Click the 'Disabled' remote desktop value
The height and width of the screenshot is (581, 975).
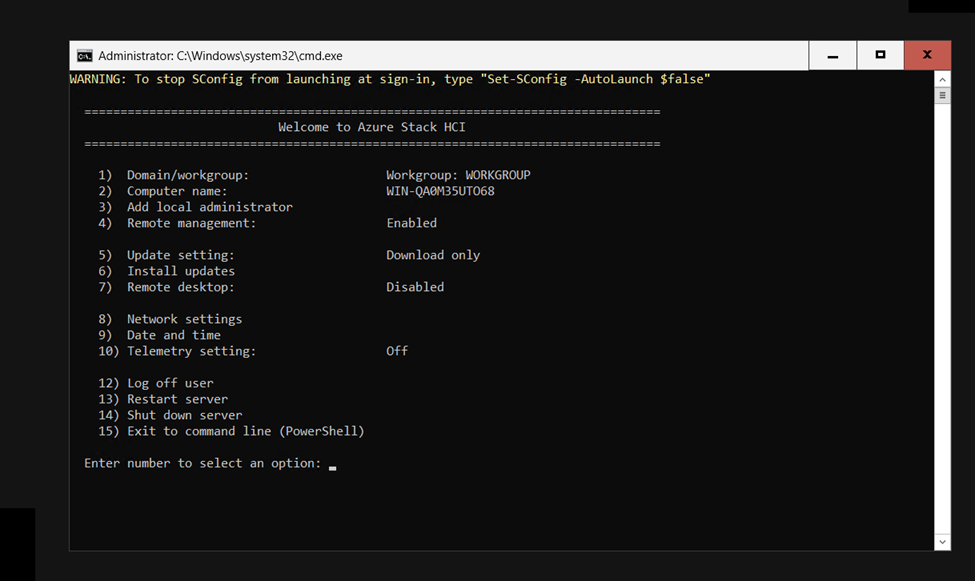tap(415, 287)
